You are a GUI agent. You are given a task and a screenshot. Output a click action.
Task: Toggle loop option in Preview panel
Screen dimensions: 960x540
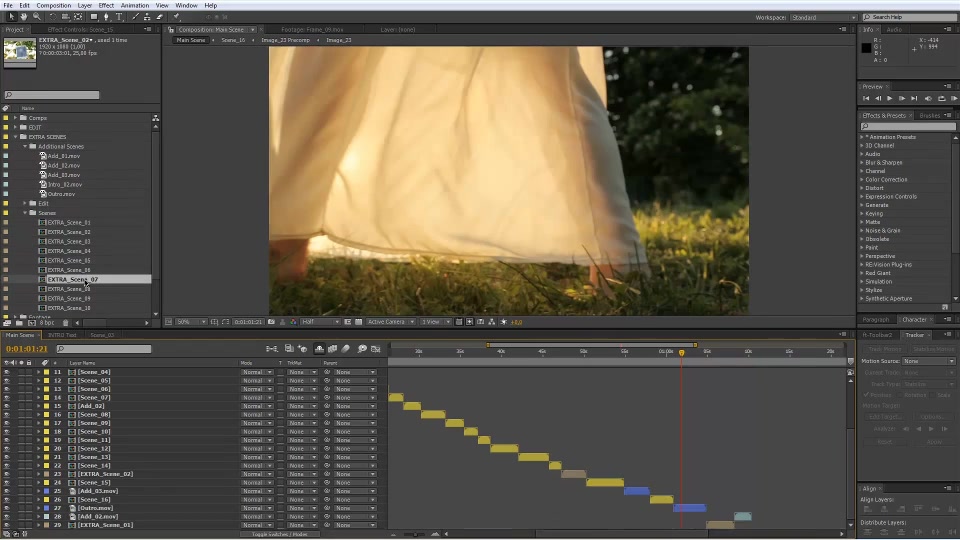[942, 99]
